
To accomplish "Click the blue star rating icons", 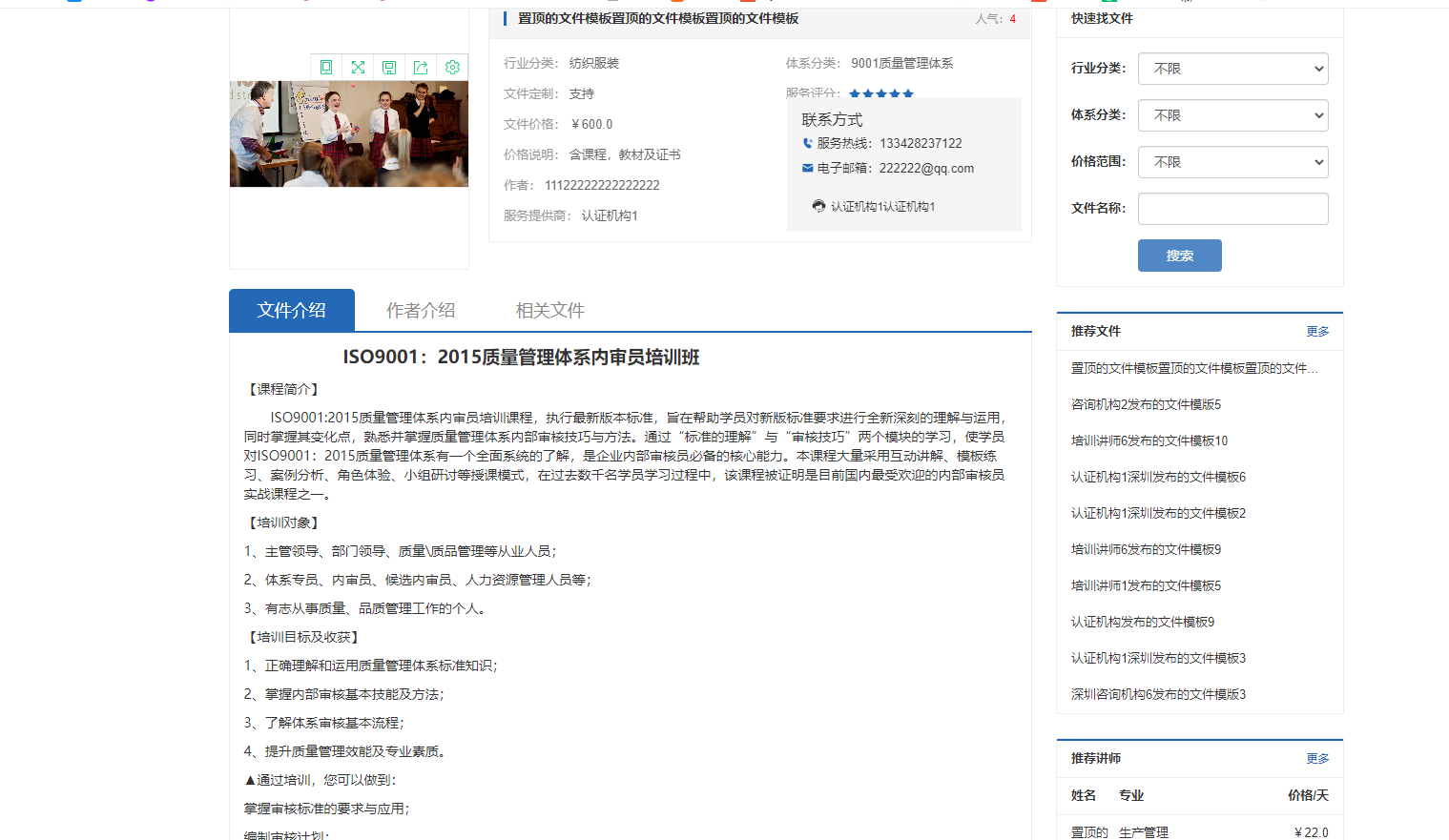I will pos(881,93).
